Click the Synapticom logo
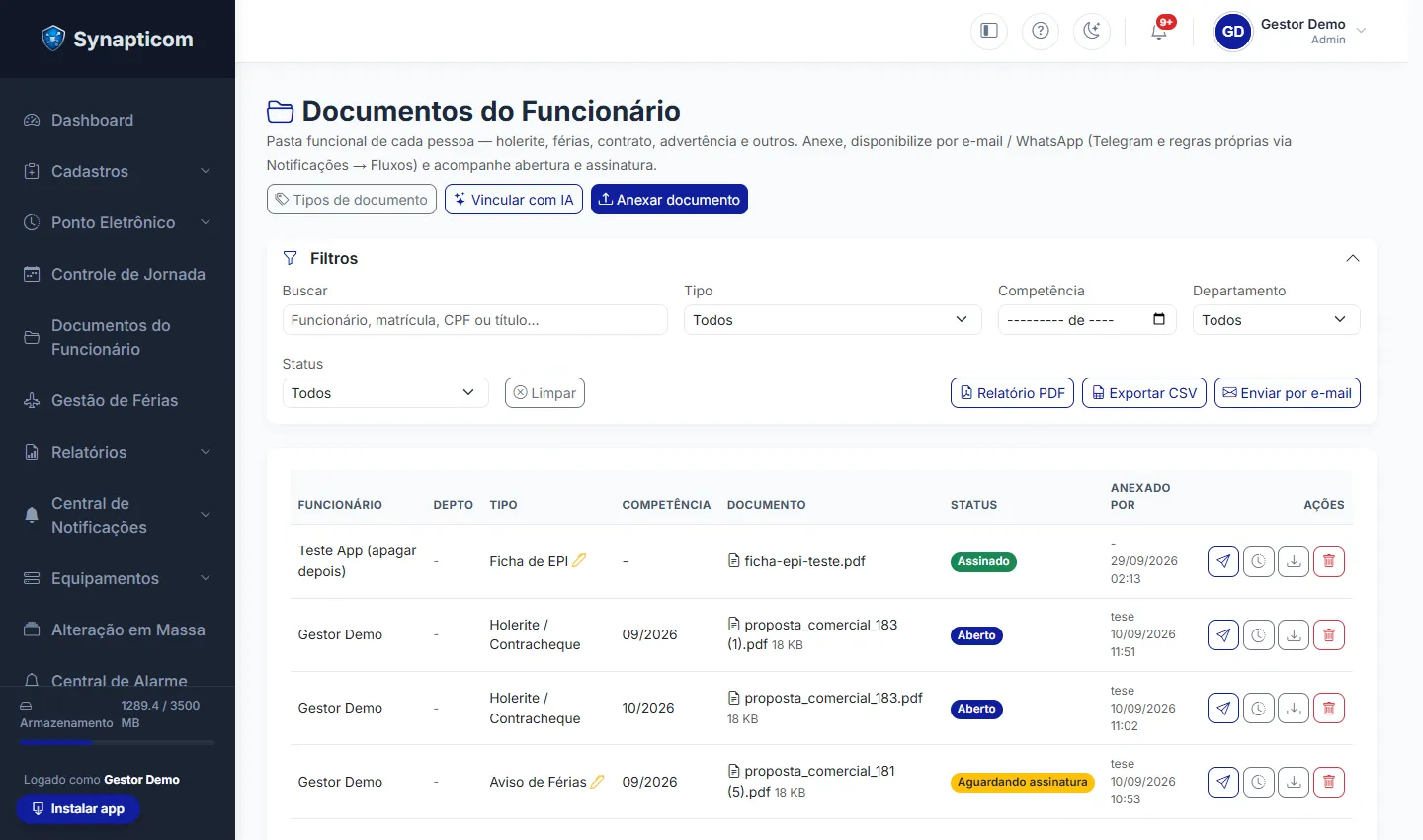The height and width of the screenshot is (840, 1423). pyautogui.click(x=118, y=39)
